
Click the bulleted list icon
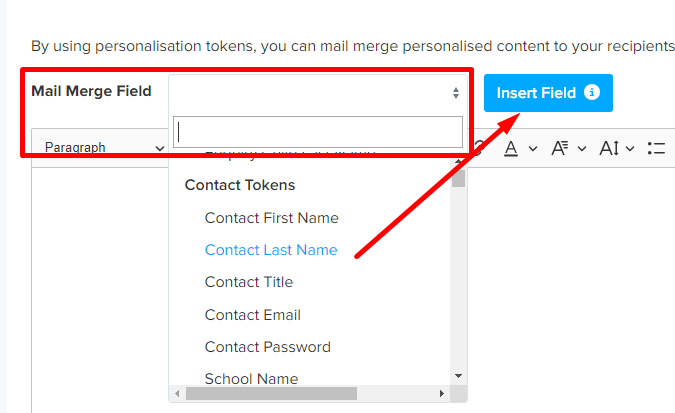[656, 149]
